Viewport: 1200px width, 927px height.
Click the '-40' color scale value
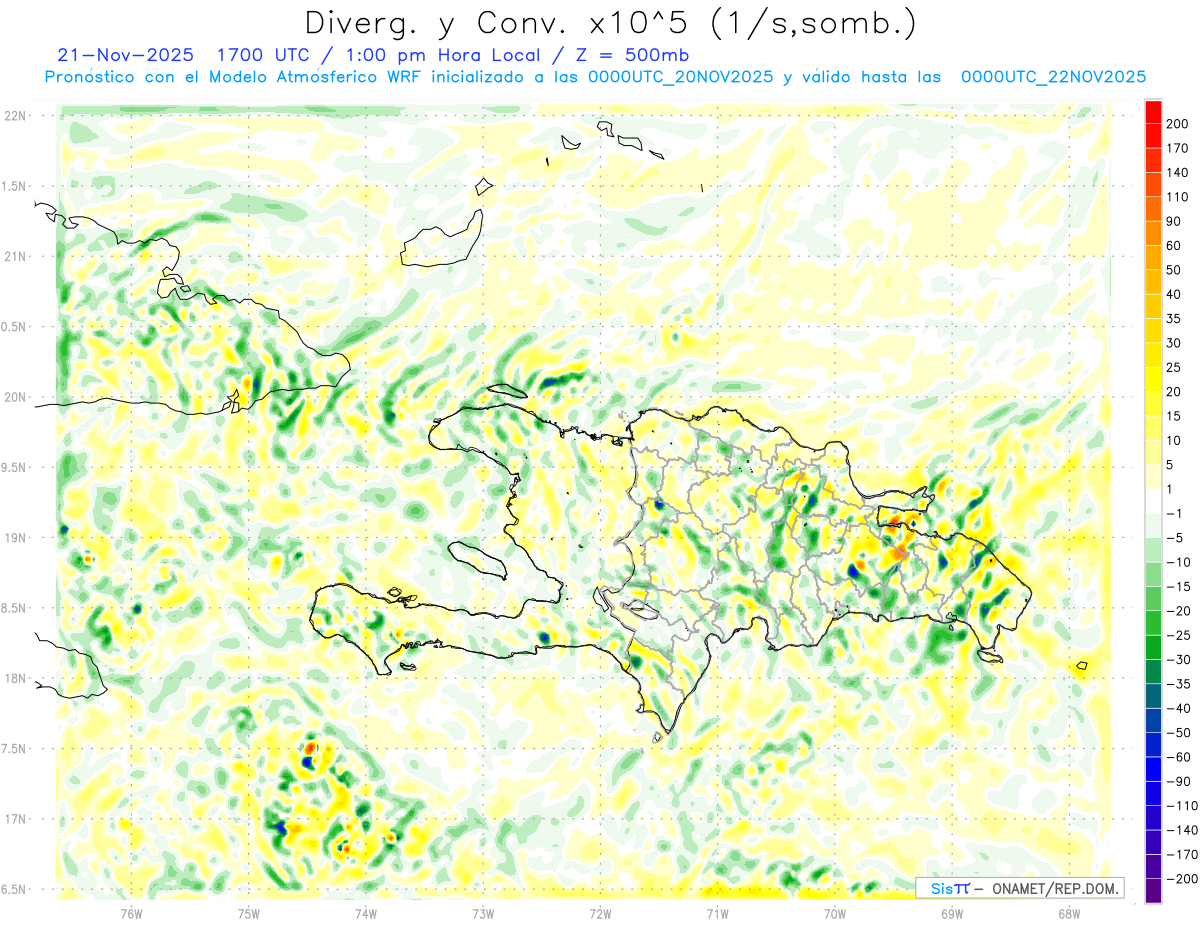[1178, 709]
